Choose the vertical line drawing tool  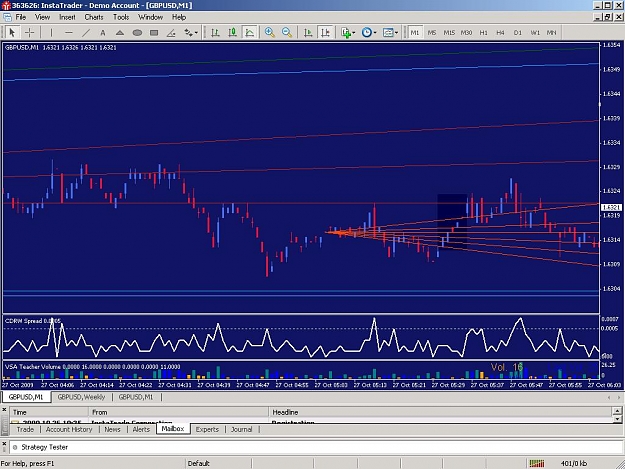[51, 33]
